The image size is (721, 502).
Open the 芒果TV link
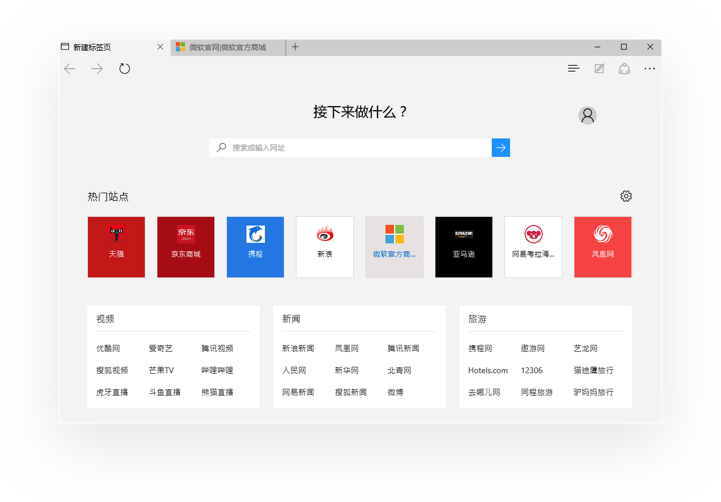tap(161, 371)
